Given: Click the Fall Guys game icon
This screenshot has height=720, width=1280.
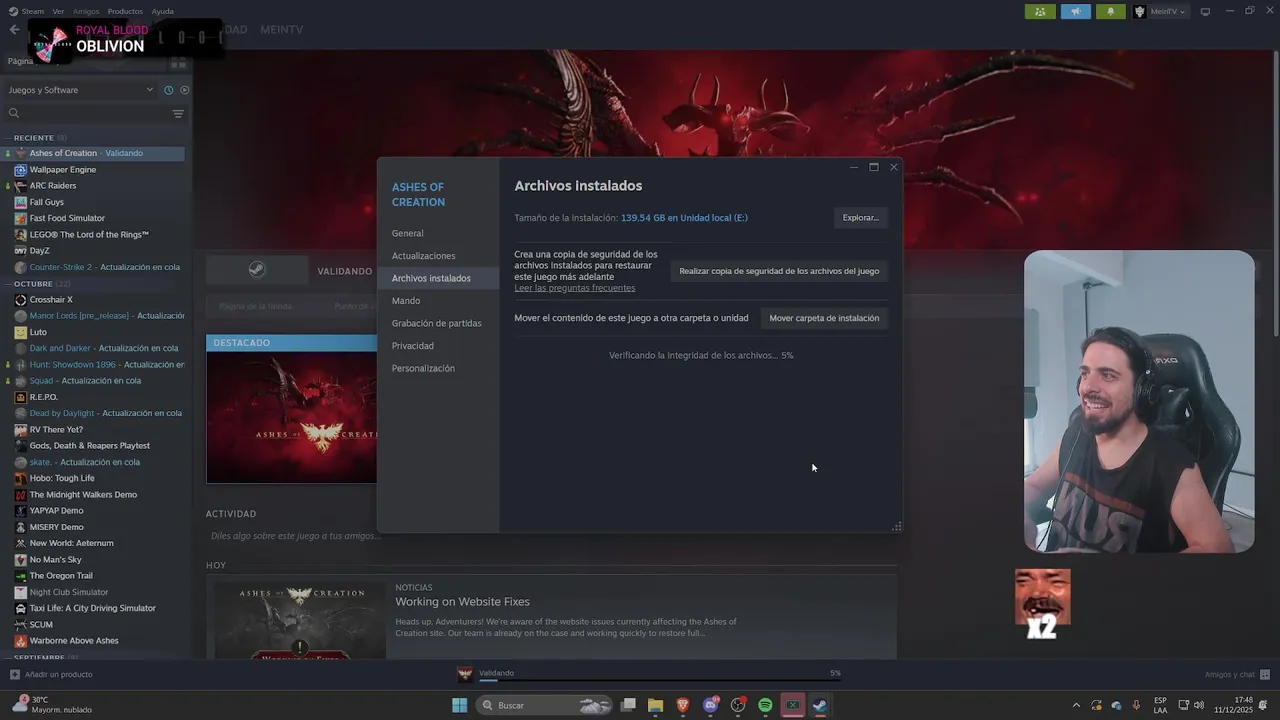Looking at the screenshot, I should coord(20,202).
